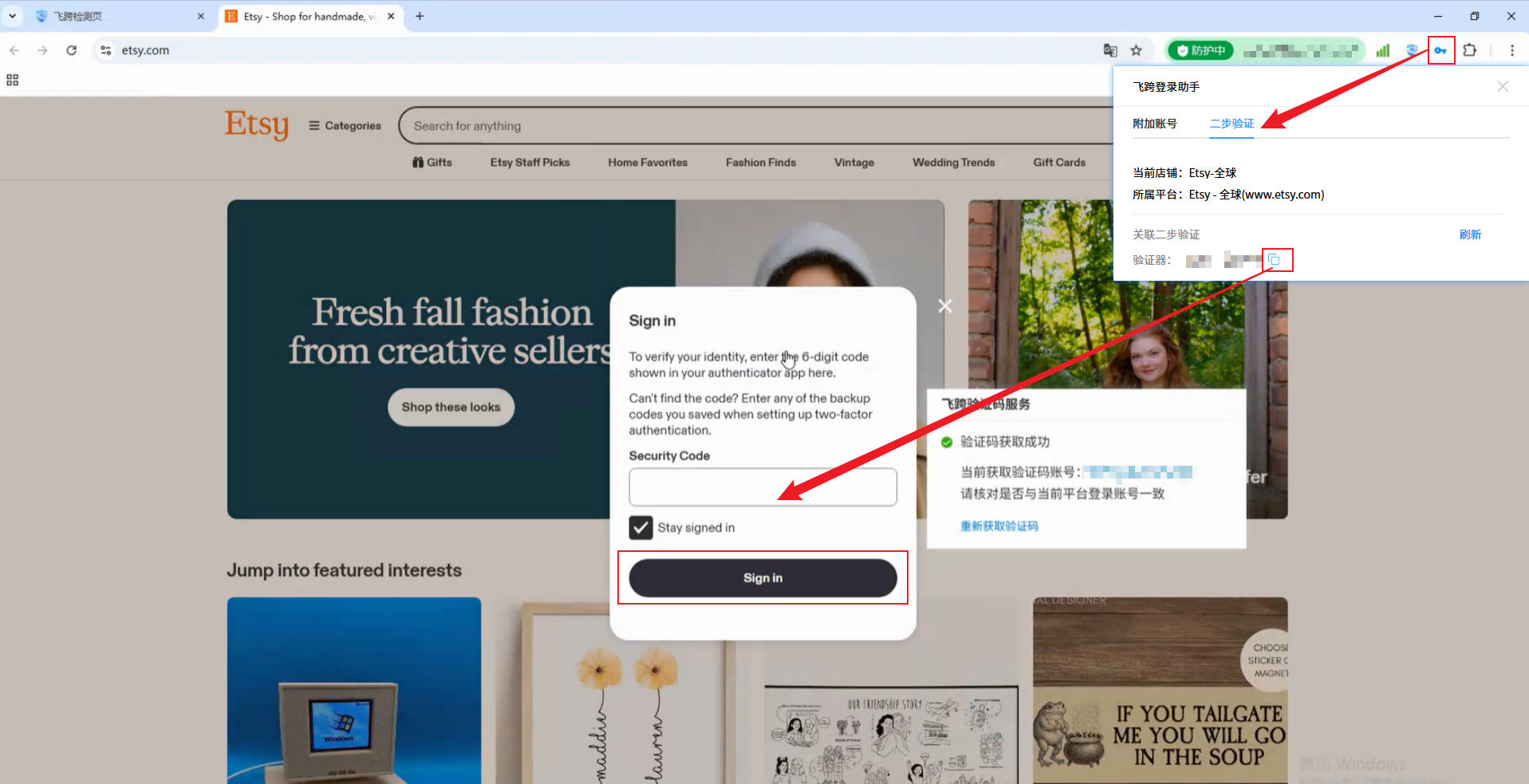Open Etsy Staff Picks link
1529x784 pixels.
(530, 163)
